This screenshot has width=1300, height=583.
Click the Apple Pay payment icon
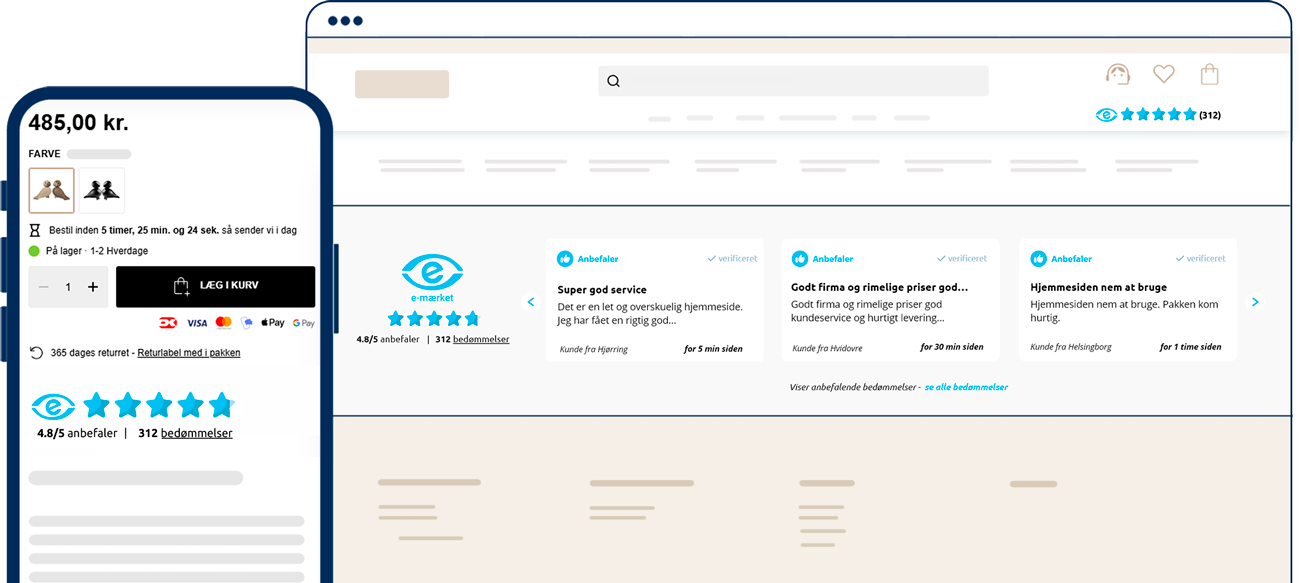[273, 323]
